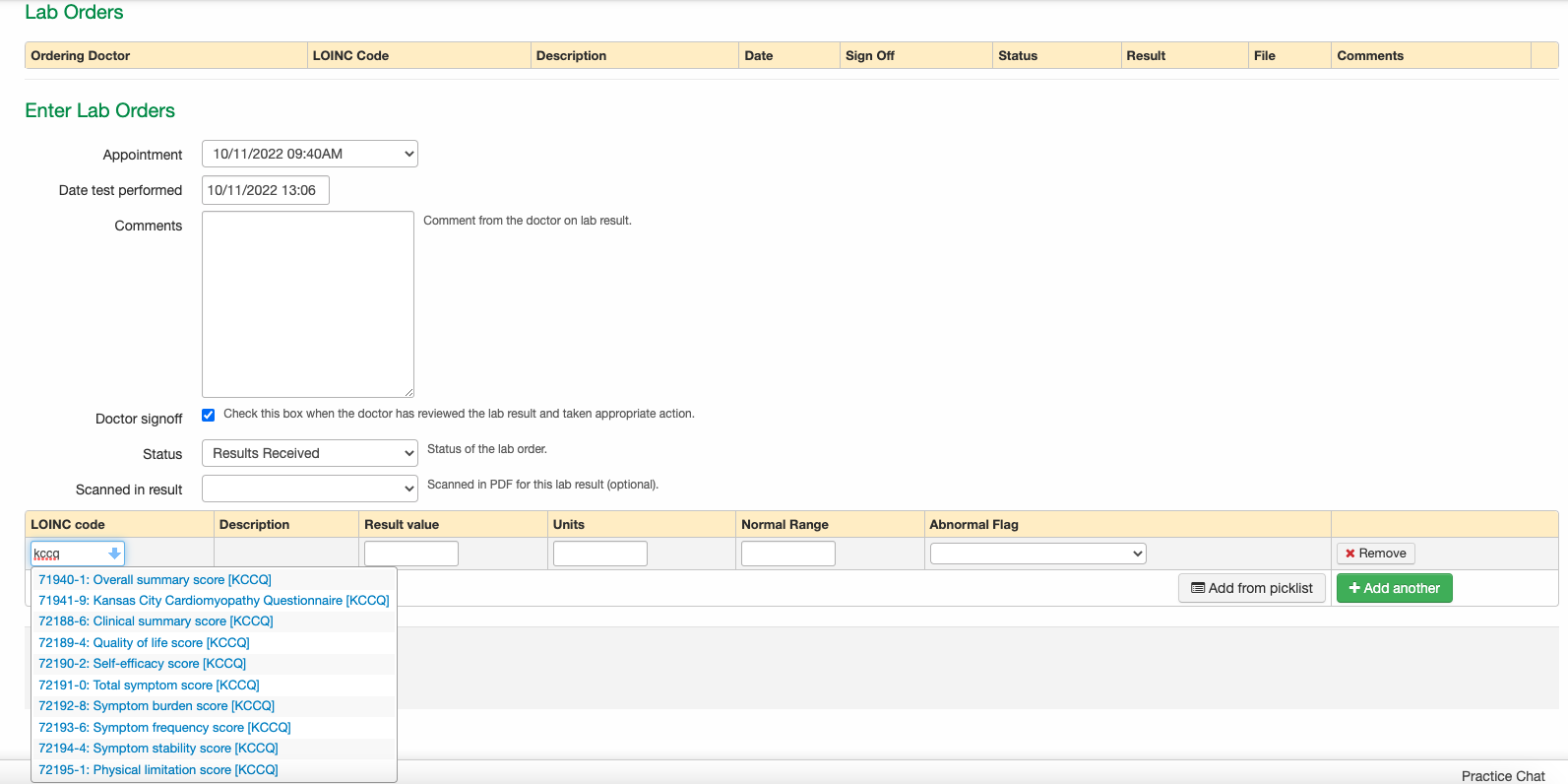The image size is (1568, 784).
Task: Click the Lab Orders heading
Action: (74, 12)
